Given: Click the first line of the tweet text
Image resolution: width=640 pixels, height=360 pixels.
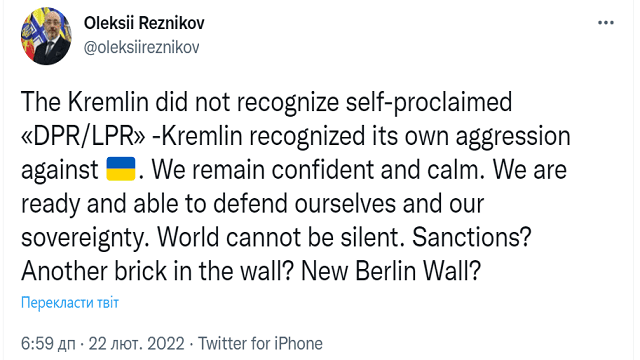Looking at the screenshot, I should [267, 102].
